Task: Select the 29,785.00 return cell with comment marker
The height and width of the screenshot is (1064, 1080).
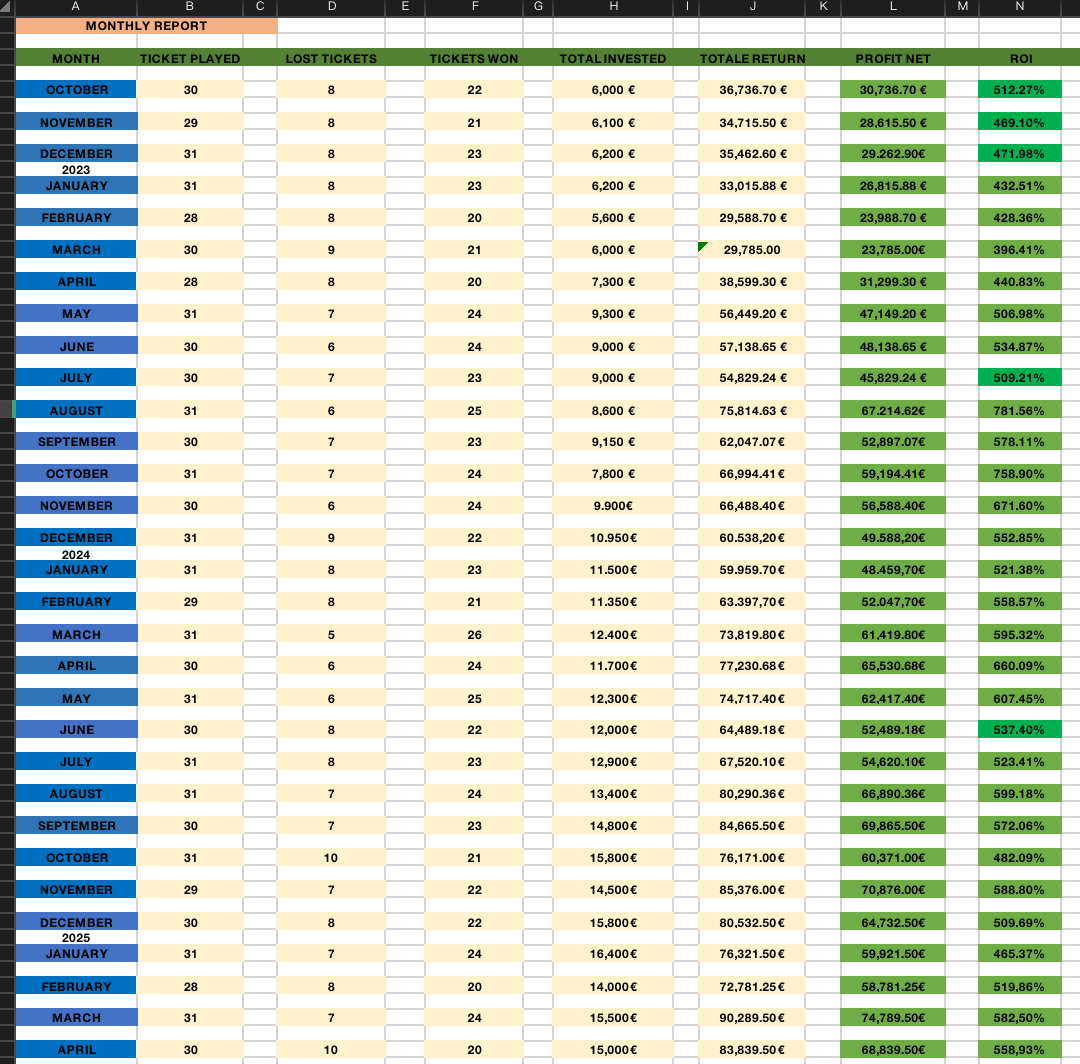Action: tap(752, 249)
